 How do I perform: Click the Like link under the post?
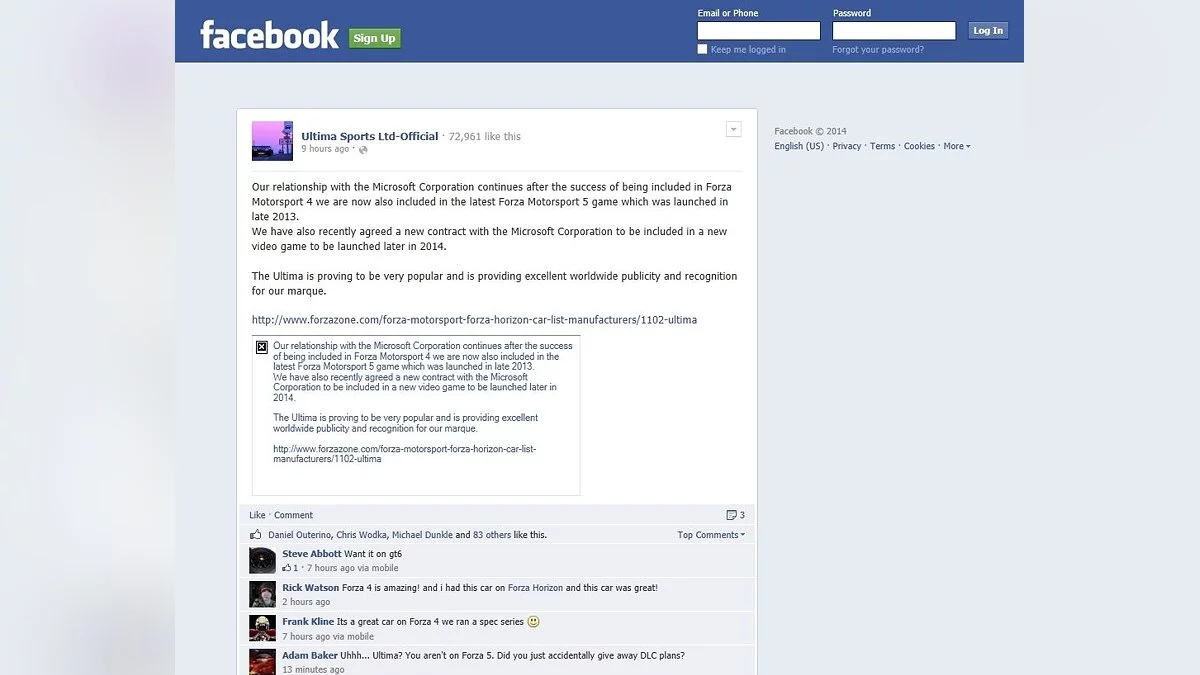pyautogui.click(x=257, y=515)
